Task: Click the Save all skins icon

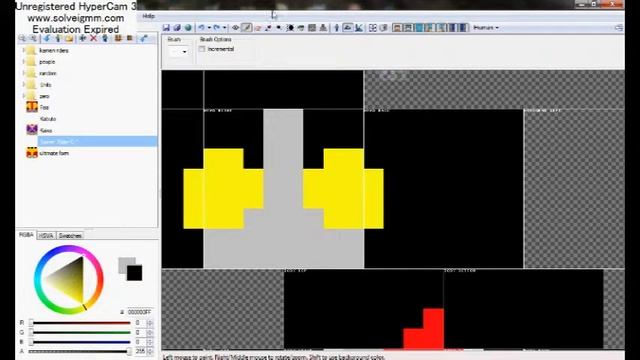Action: point(177,28)
